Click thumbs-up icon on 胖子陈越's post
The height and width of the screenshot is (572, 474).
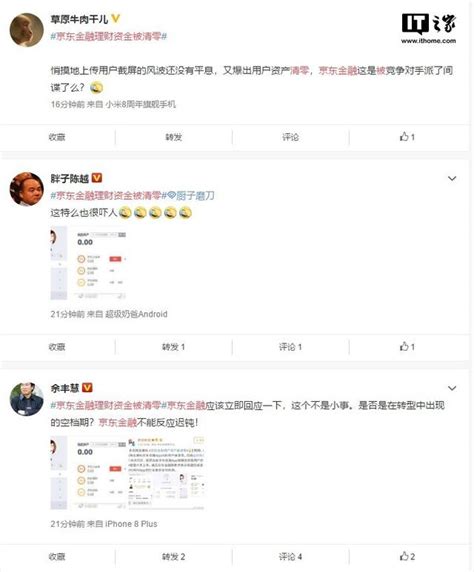tap(404, 346)
